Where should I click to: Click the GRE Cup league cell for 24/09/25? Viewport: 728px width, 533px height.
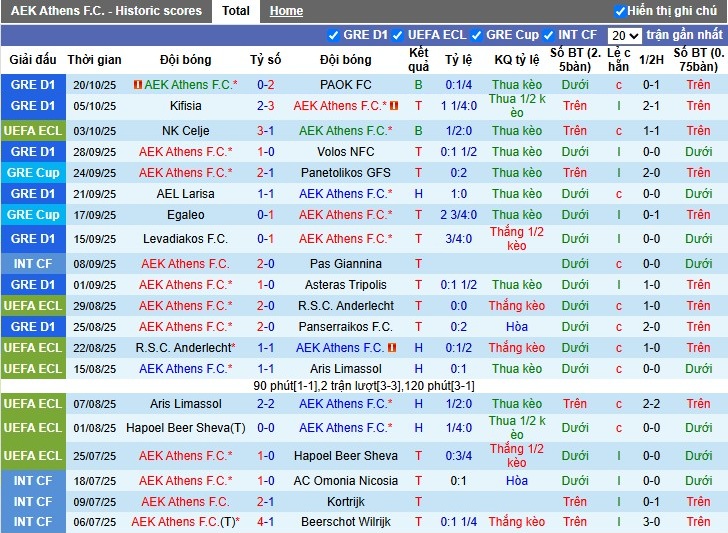click(x=33, y=173)
